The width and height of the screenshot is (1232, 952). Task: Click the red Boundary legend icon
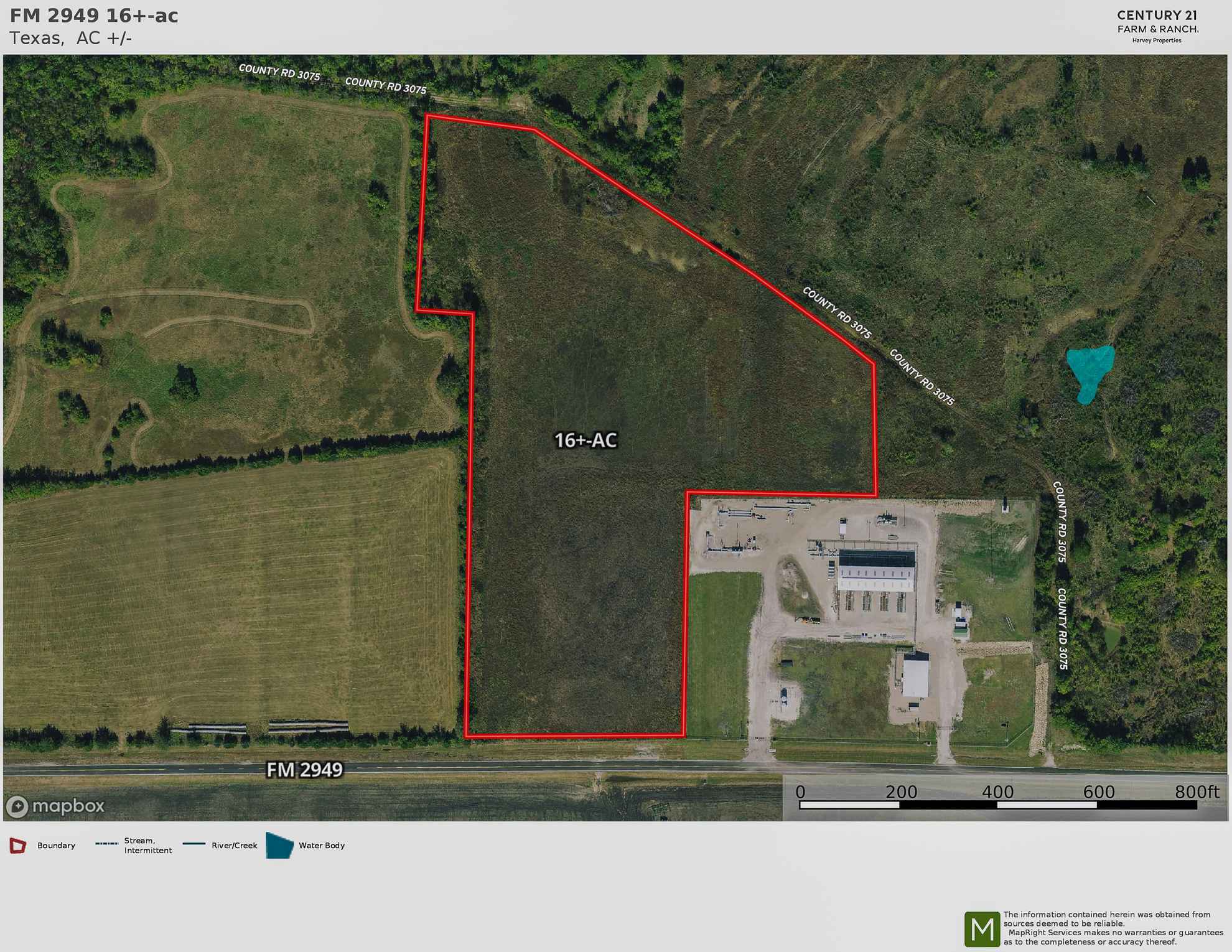click(18, 846)
